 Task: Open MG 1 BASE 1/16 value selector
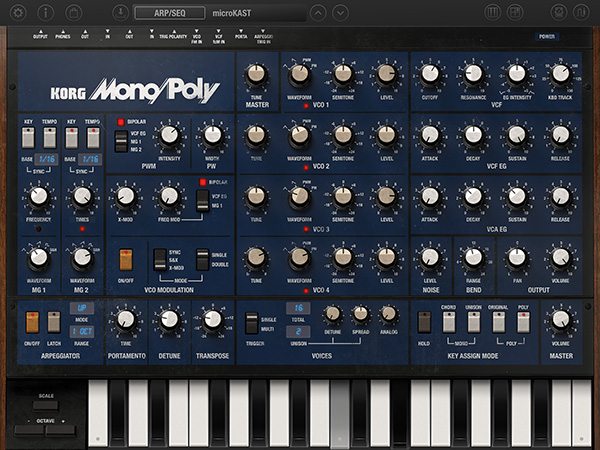[47, 159]
